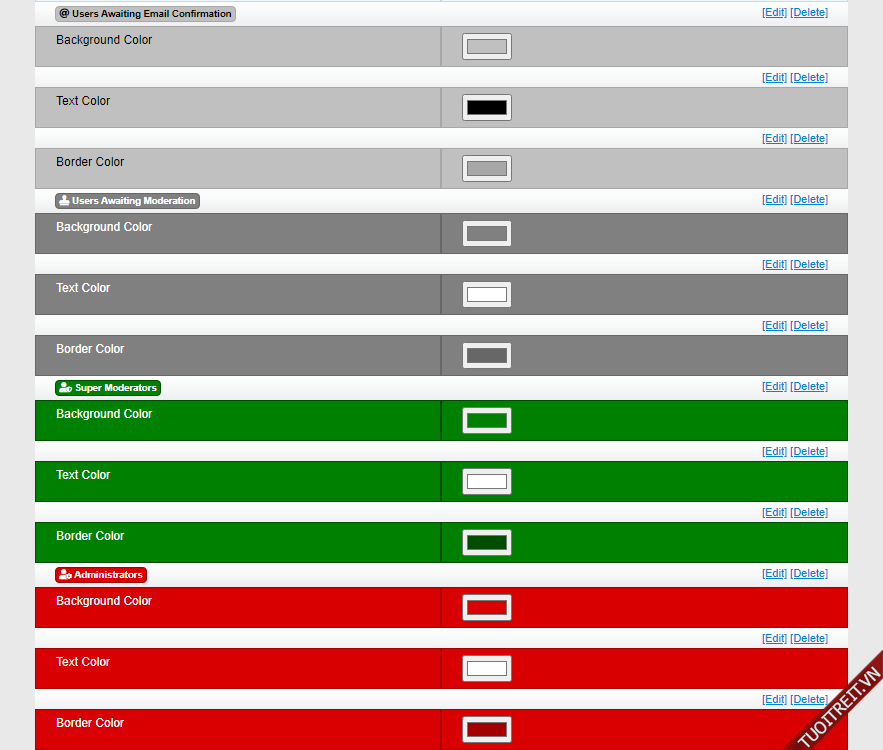883x750 pixels.
Task: Select the red Administrators badge
Action: pos(101,575)
